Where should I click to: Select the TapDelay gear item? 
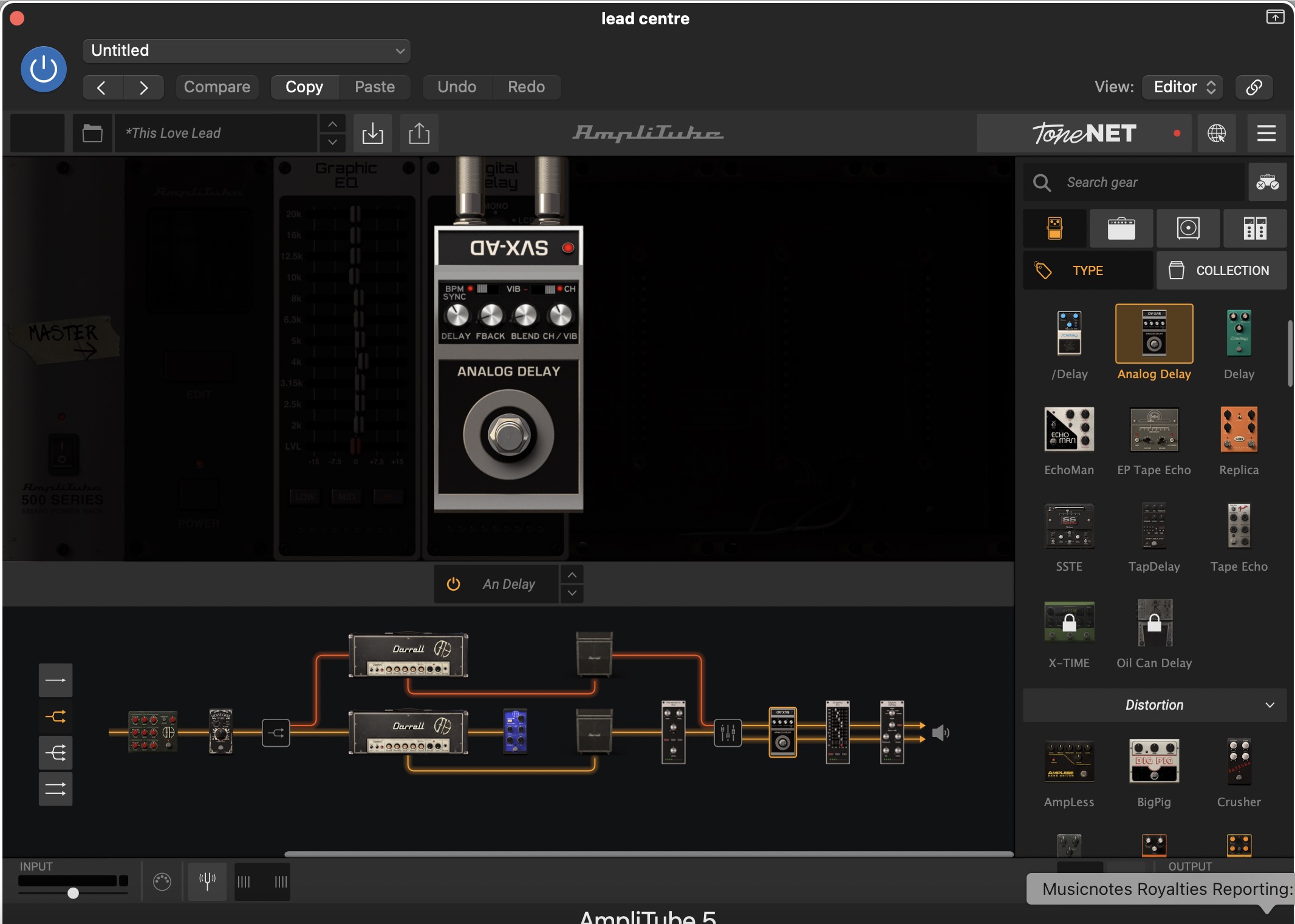pos(1154,526)
